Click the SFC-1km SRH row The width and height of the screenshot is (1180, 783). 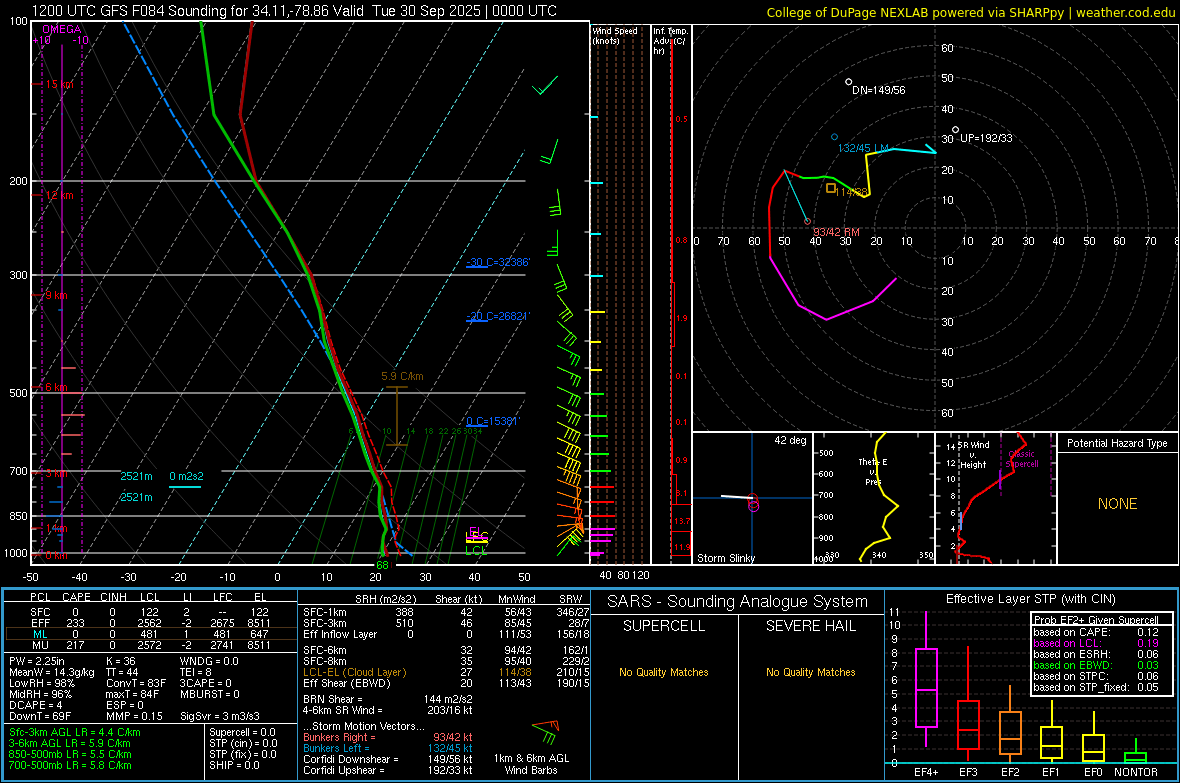click(x=446, y=613)
